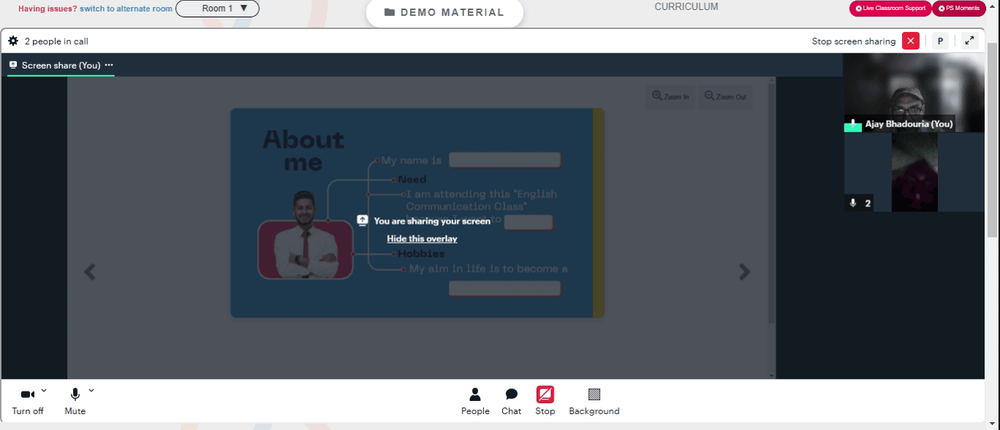Screen dimensions: 1000x430
Task: Open camera options chevron
Action: pyautogui.click(x=43, y=390)
